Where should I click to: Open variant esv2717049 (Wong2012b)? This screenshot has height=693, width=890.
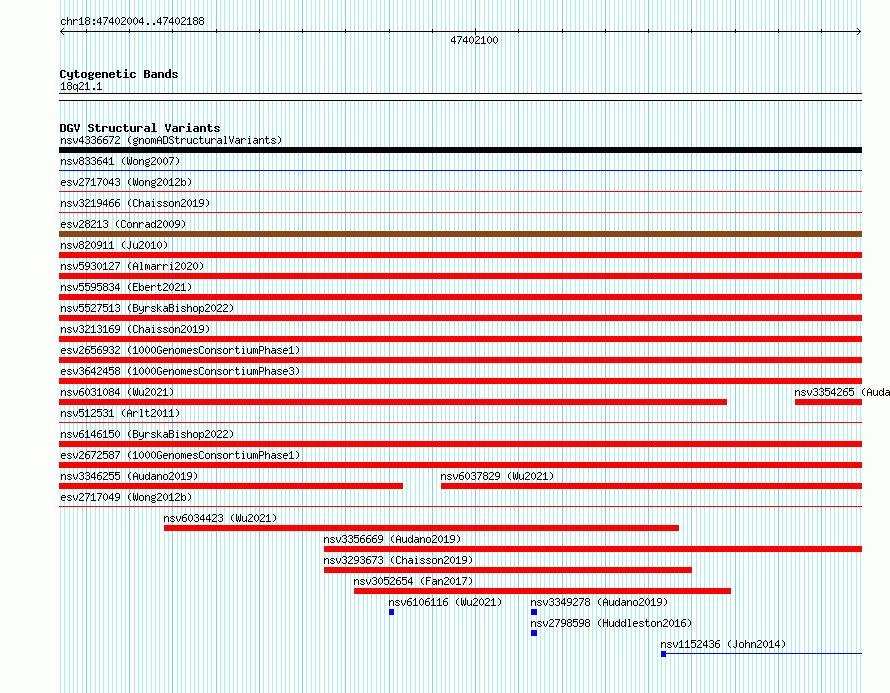[x=126, y=497]
